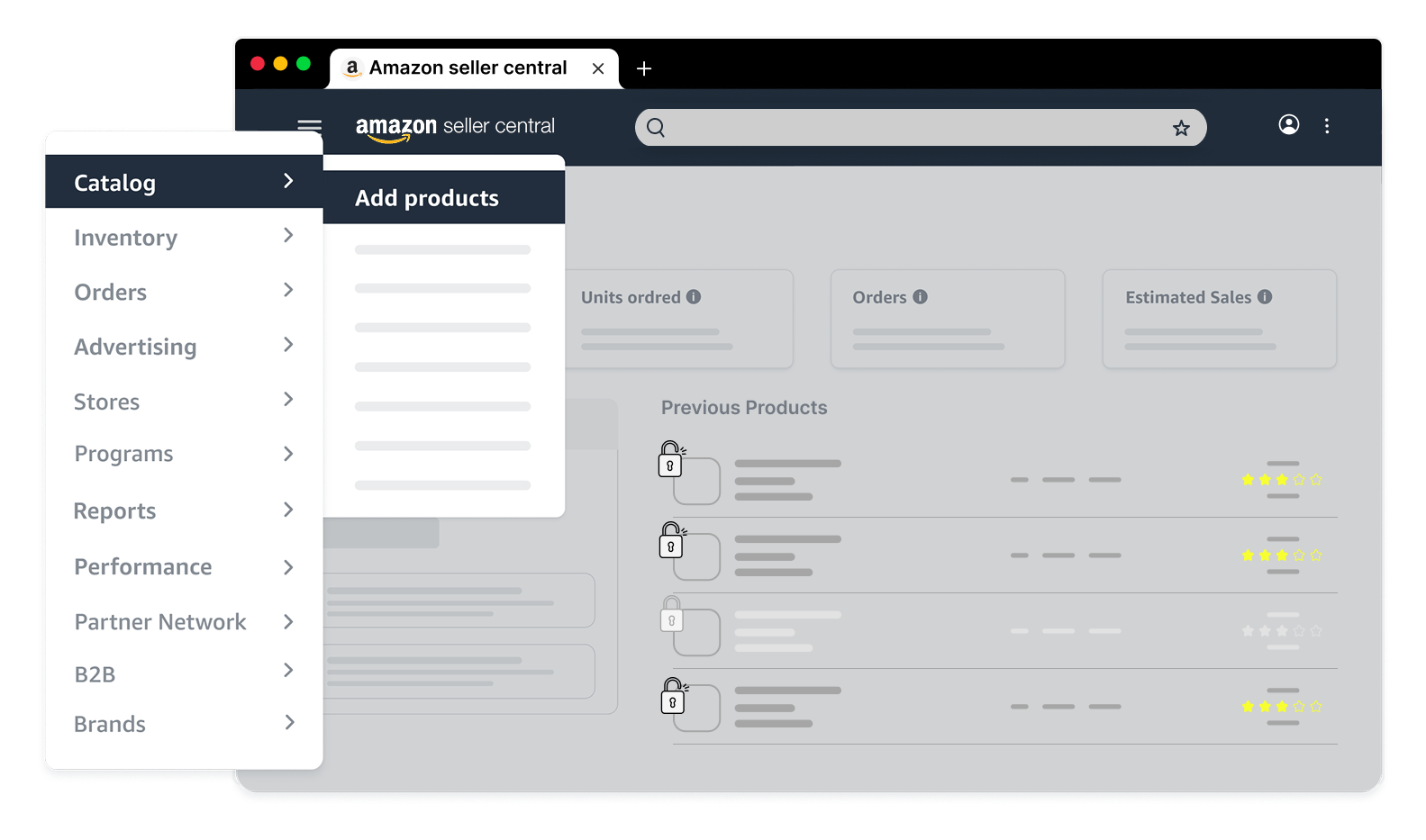Expand the Brands chevron arrow
The width and height of the screenshot is (1426, 840).
click(289, 722)
